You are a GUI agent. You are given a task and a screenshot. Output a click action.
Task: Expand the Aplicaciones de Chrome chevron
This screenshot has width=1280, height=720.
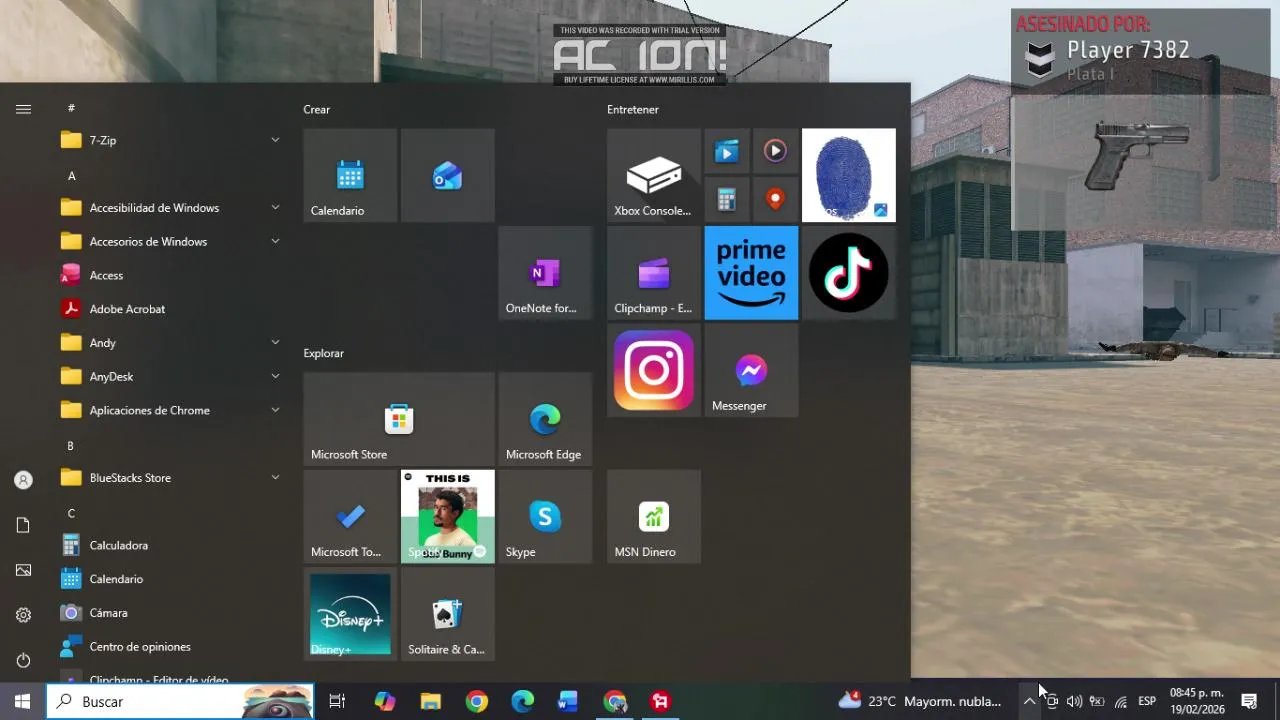coord(275,410)
